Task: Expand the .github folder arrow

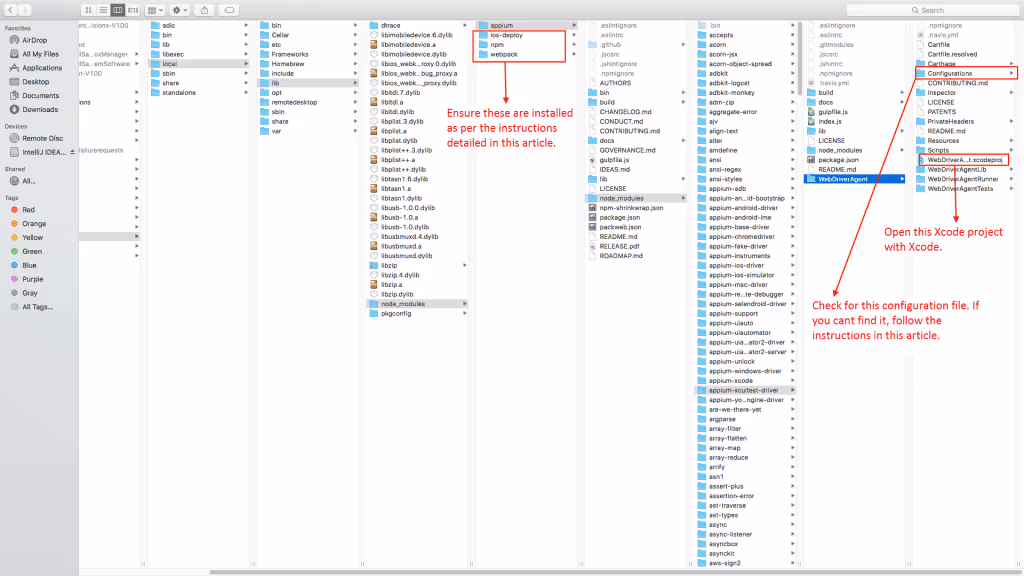Action: [684, 45]
